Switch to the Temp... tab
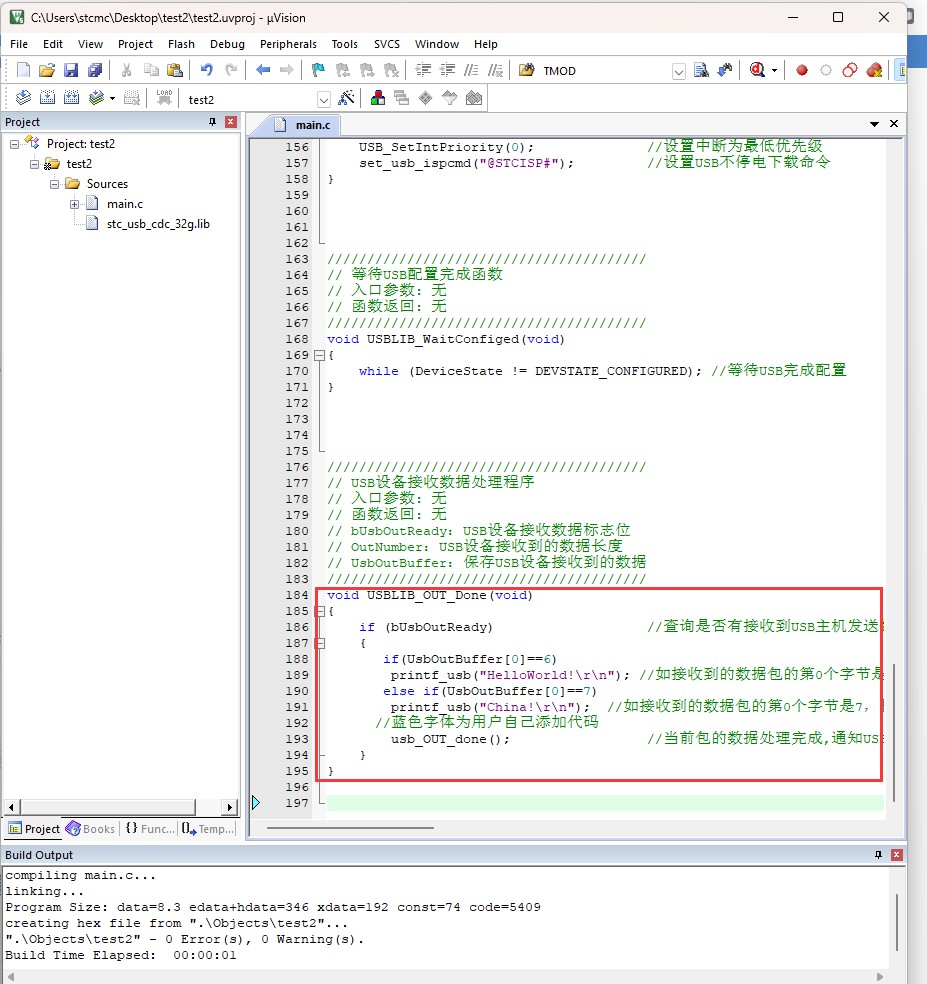This screenshot has height=984, width=927. [x=208, y=829]
